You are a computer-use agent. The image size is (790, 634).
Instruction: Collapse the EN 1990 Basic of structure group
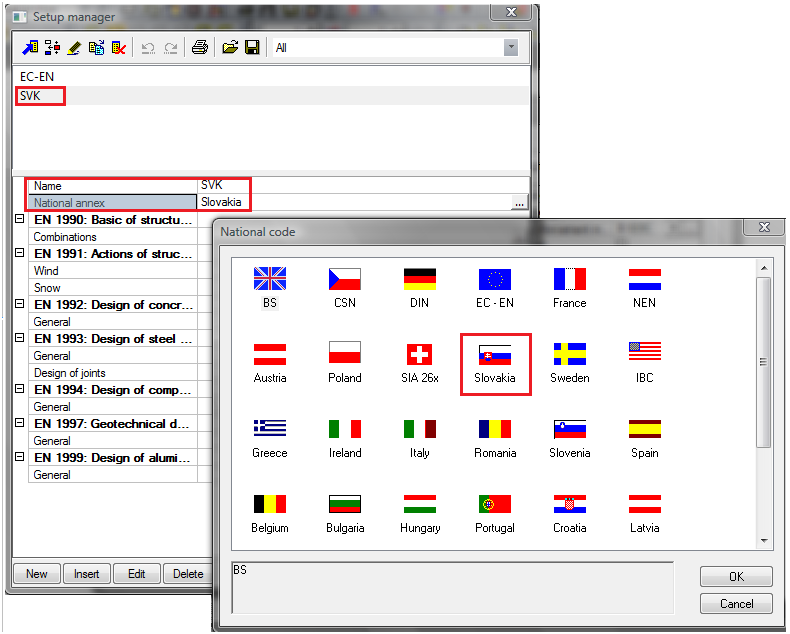pos(20,219)
